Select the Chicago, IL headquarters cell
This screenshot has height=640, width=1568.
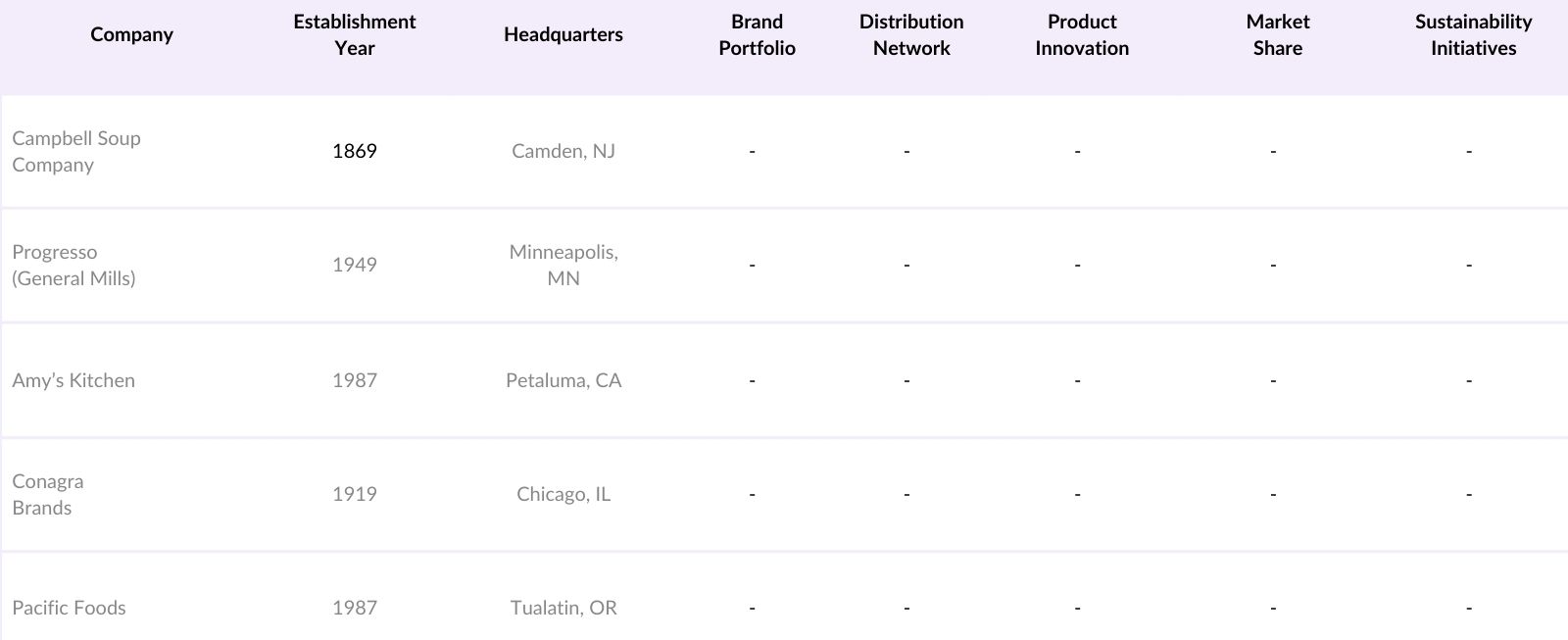click(563, 494)
